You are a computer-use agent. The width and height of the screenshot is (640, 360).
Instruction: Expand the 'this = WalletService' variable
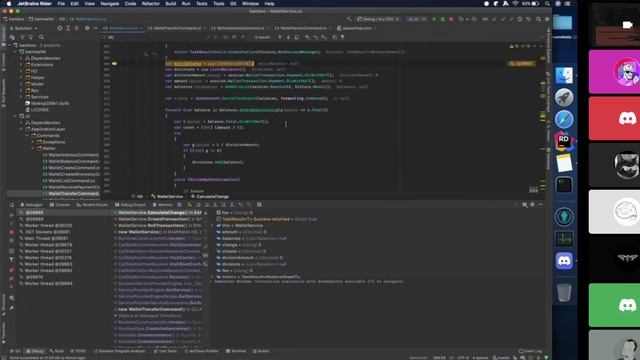(213, 225)
